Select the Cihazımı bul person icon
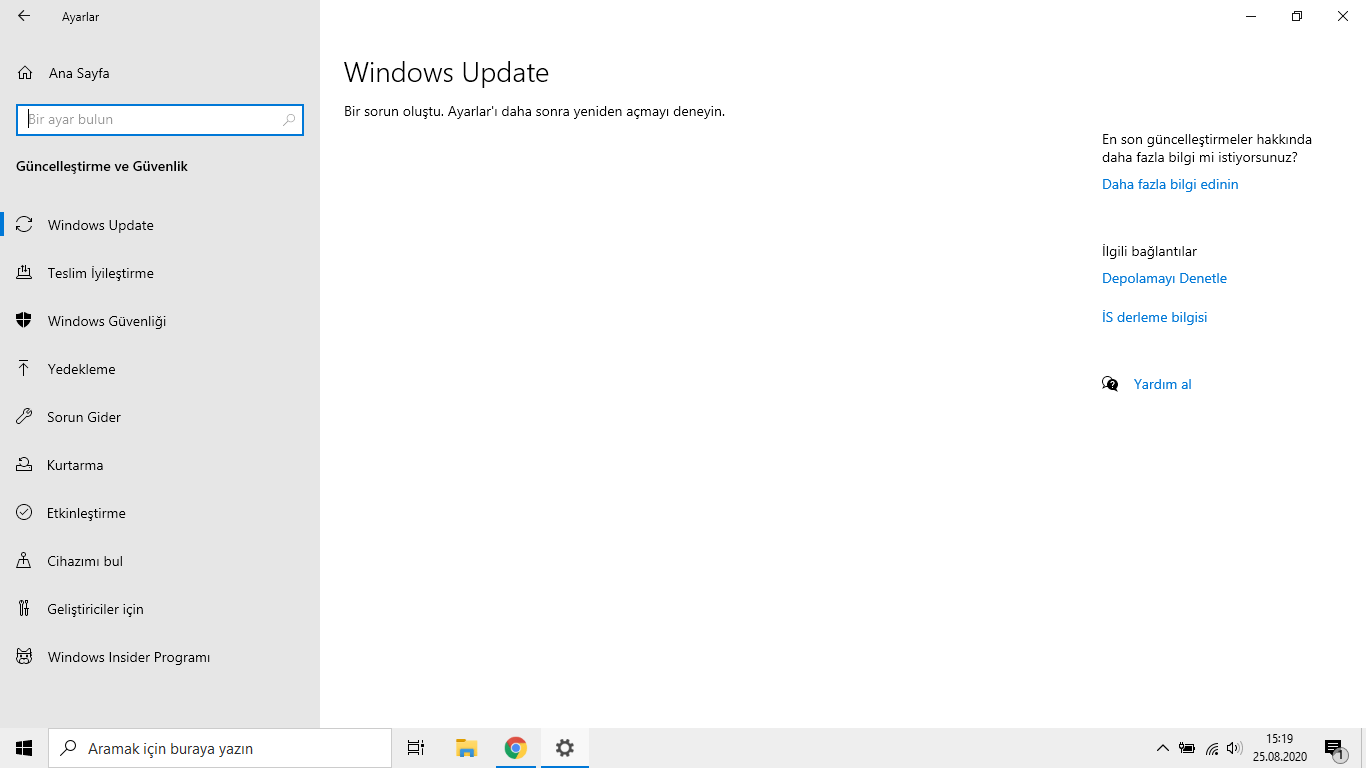Image resolution: width=1366 pixels, height=768 pixels. [25, 561]
